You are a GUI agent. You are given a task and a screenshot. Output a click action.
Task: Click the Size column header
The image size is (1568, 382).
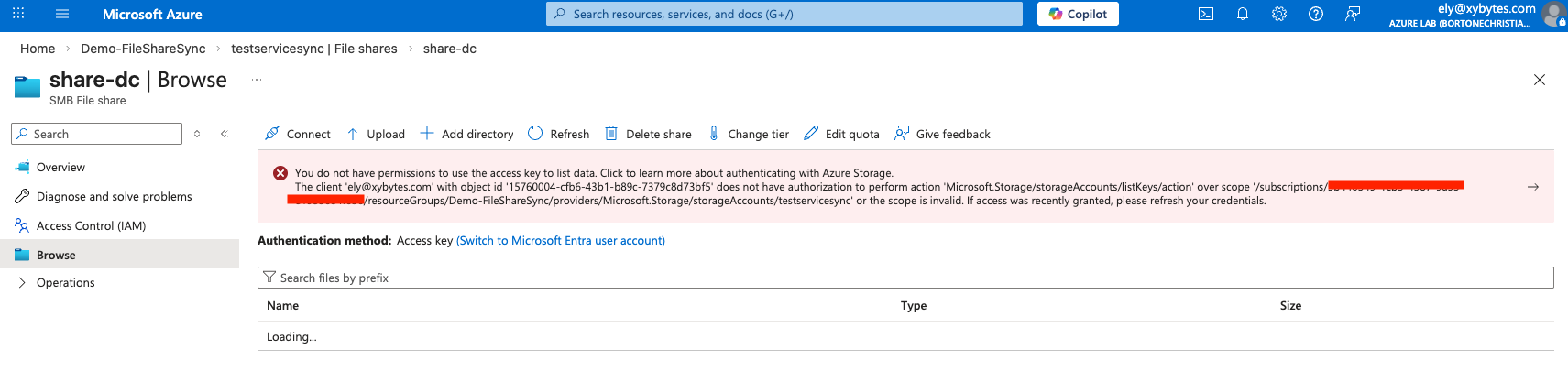point(1290,306)
